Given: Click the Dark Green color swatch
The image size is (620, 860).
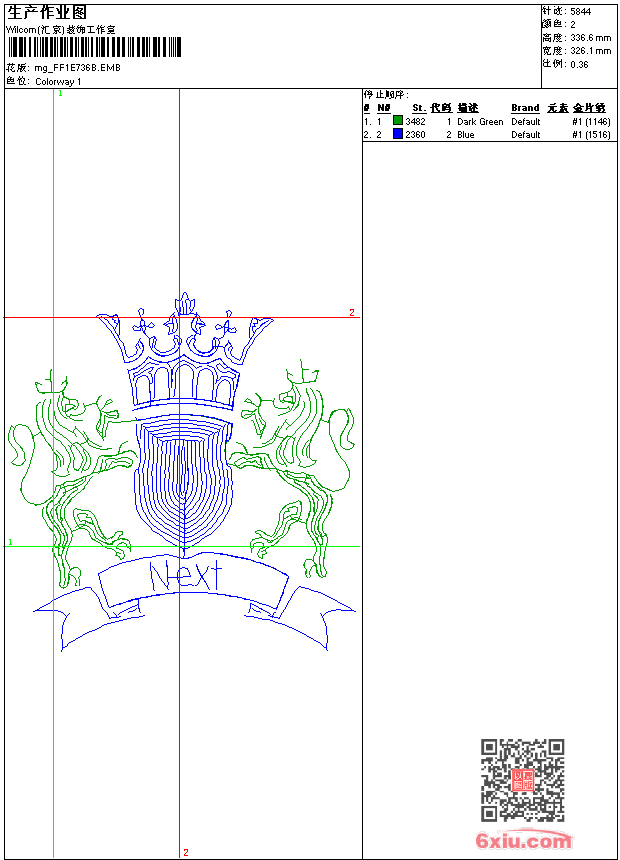Looking at the screenshot, I should pyautogui.click(x=398, y=121).
